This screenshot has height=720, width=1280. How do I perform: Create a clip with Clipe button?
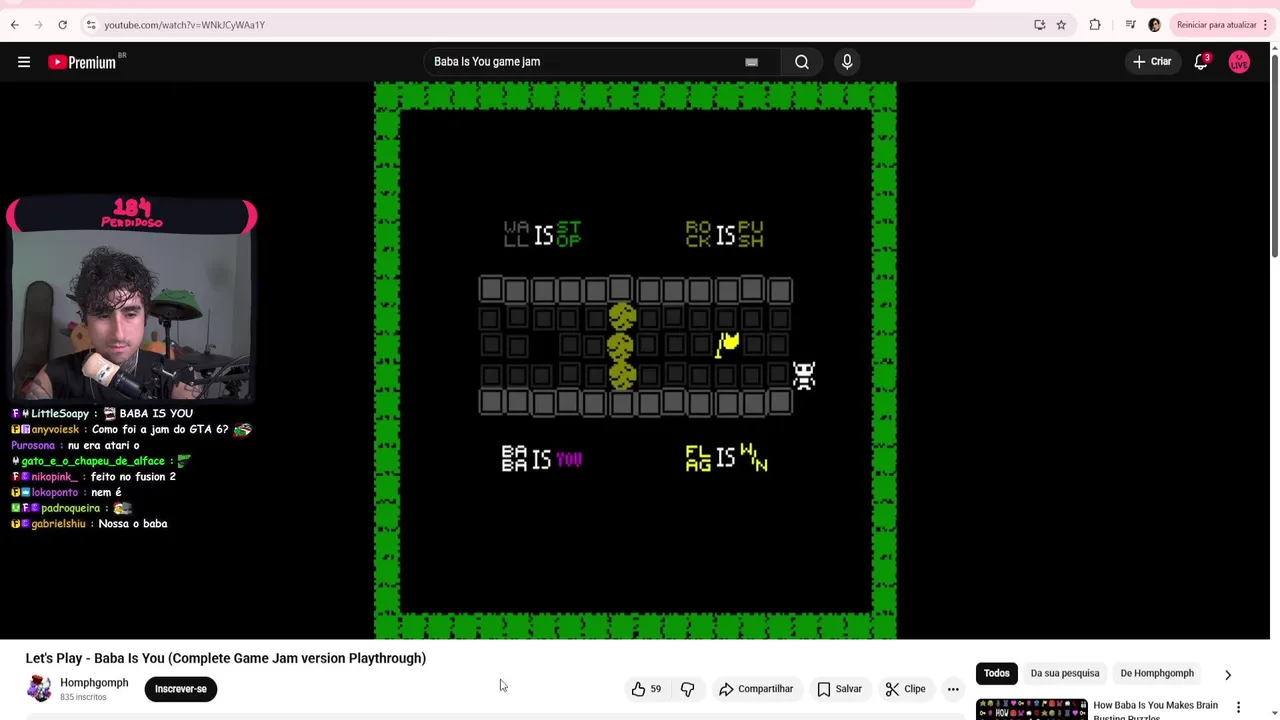(x=905, y=689)
